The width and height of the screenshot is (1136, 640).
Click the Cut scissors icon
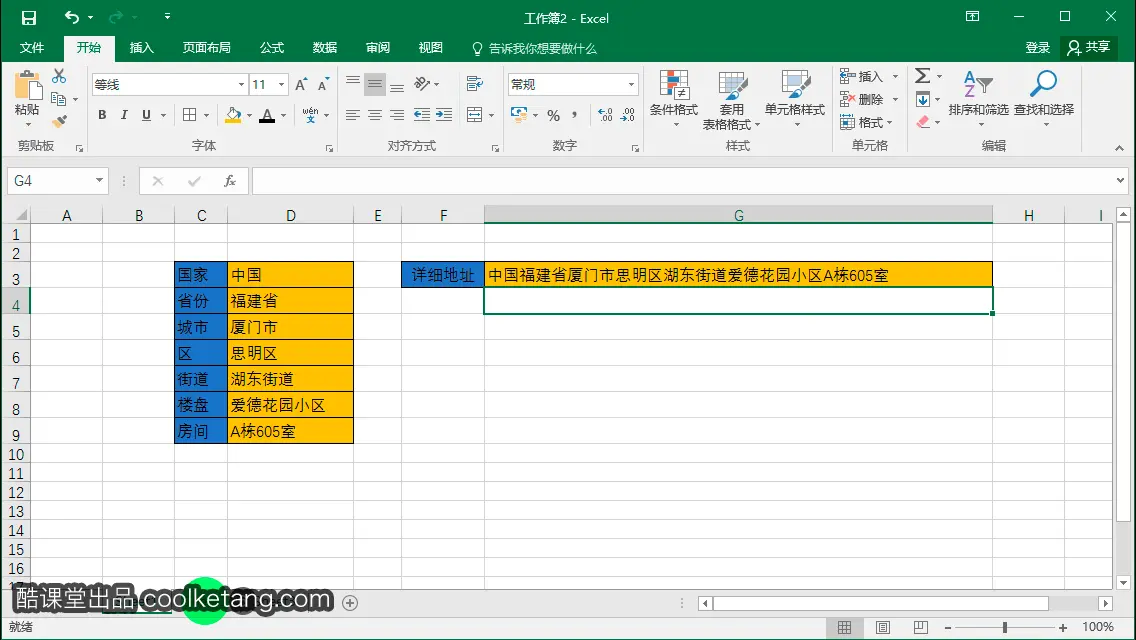[59, 76]
